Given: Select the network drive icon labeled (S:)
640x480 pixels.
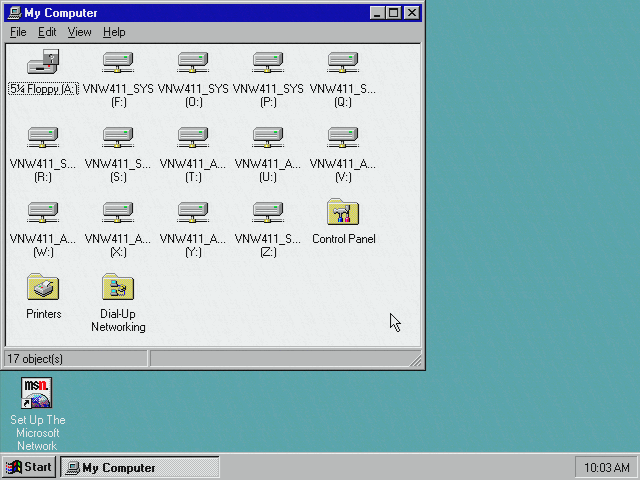Looking at the screenshot, I should click(118, 137).
